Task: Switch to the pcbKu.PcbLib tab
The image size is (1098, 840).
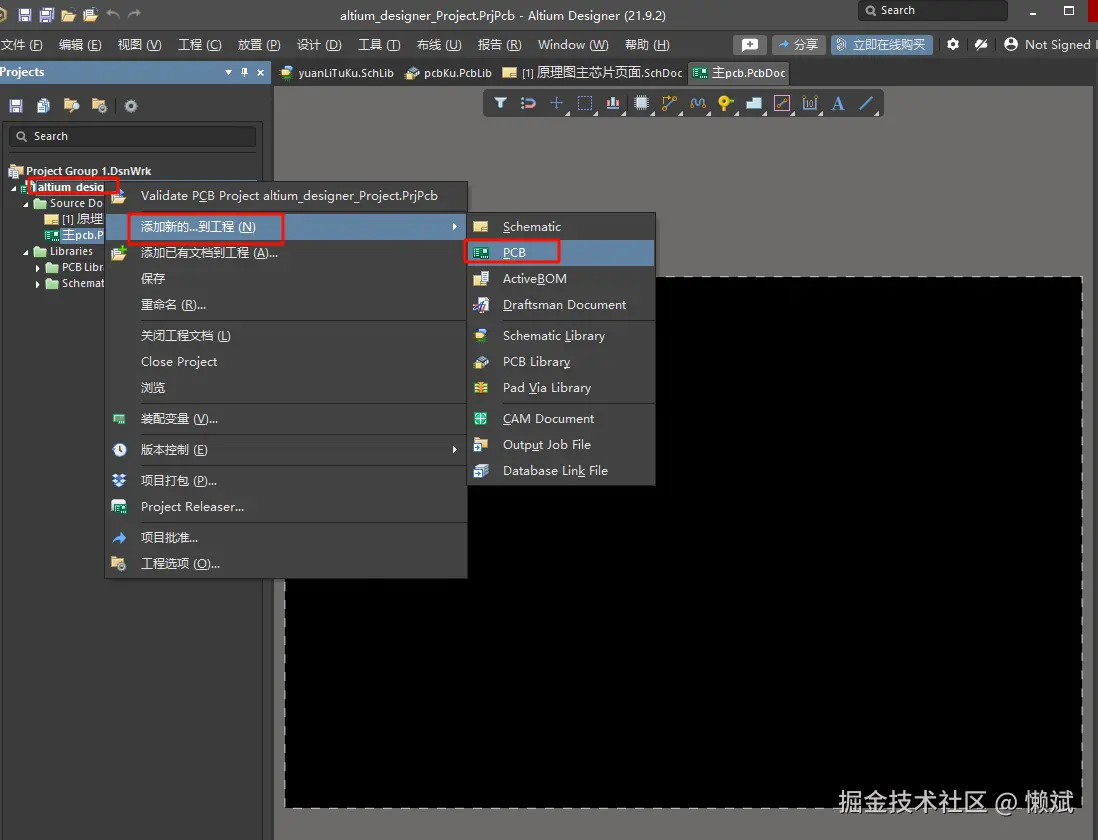Action: coord(449,73)
